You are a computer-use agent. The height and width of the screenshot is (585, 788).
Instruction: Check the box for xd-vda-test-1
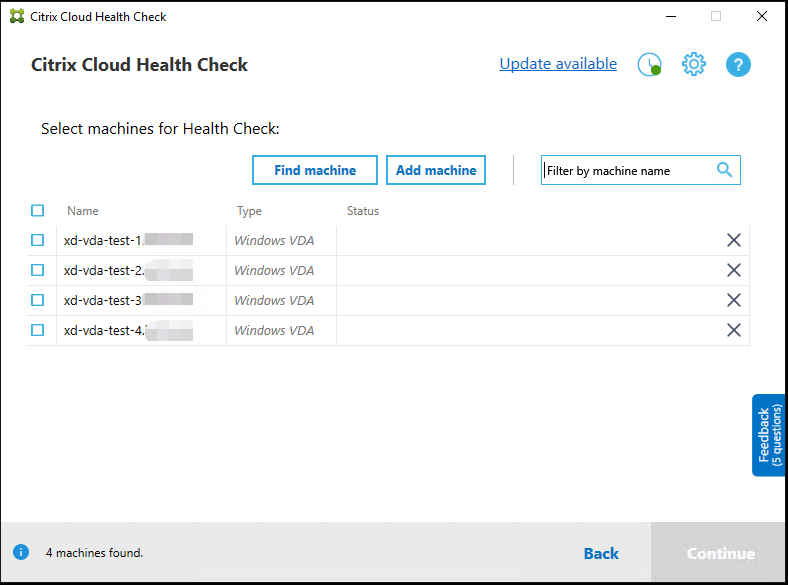pyautogui.click(x=38, y=240)
